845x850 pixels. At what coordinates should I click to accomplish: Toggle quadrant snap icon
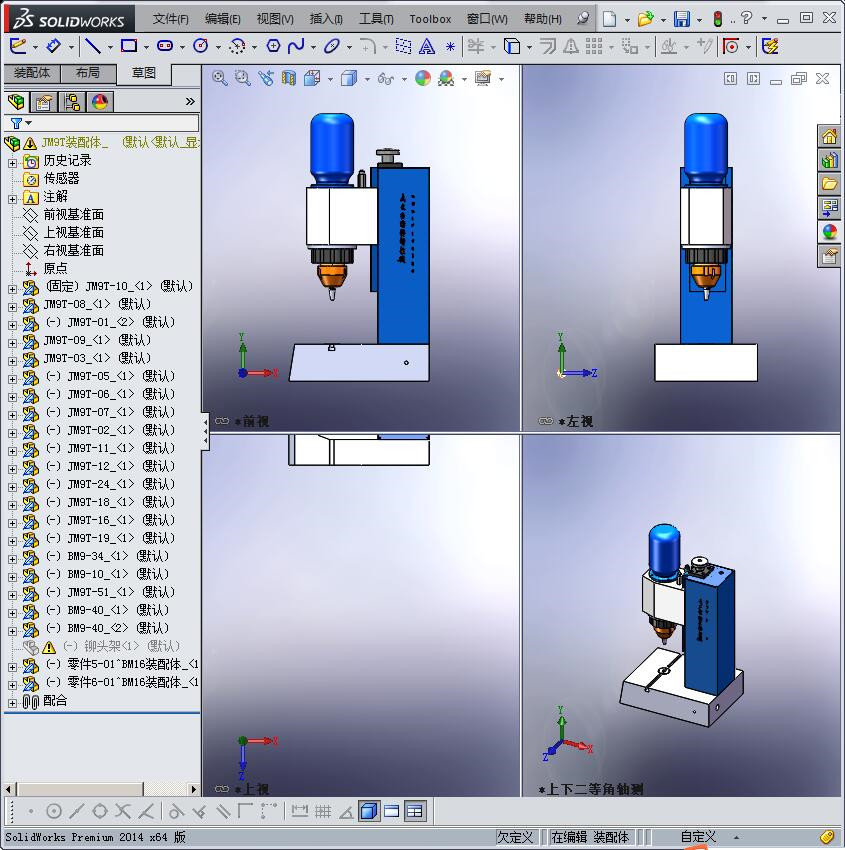pyautogui.click(x=100, y=812)
